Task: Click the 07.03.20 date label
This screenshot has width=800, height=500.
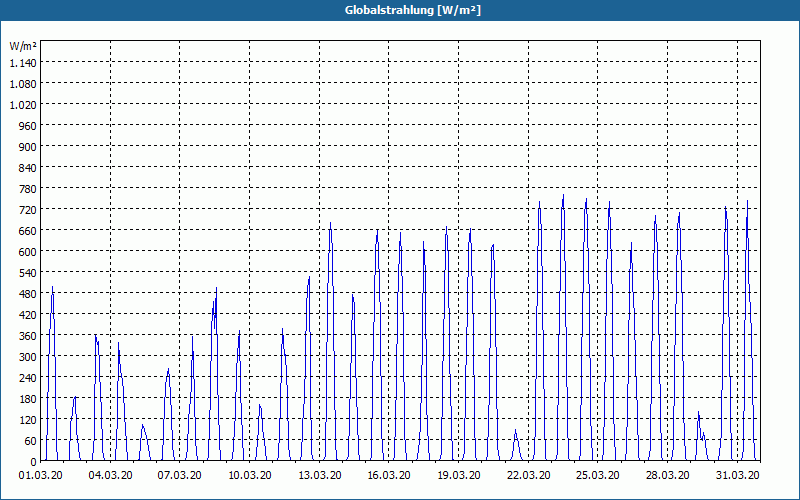Action: (x=180, y=476)
